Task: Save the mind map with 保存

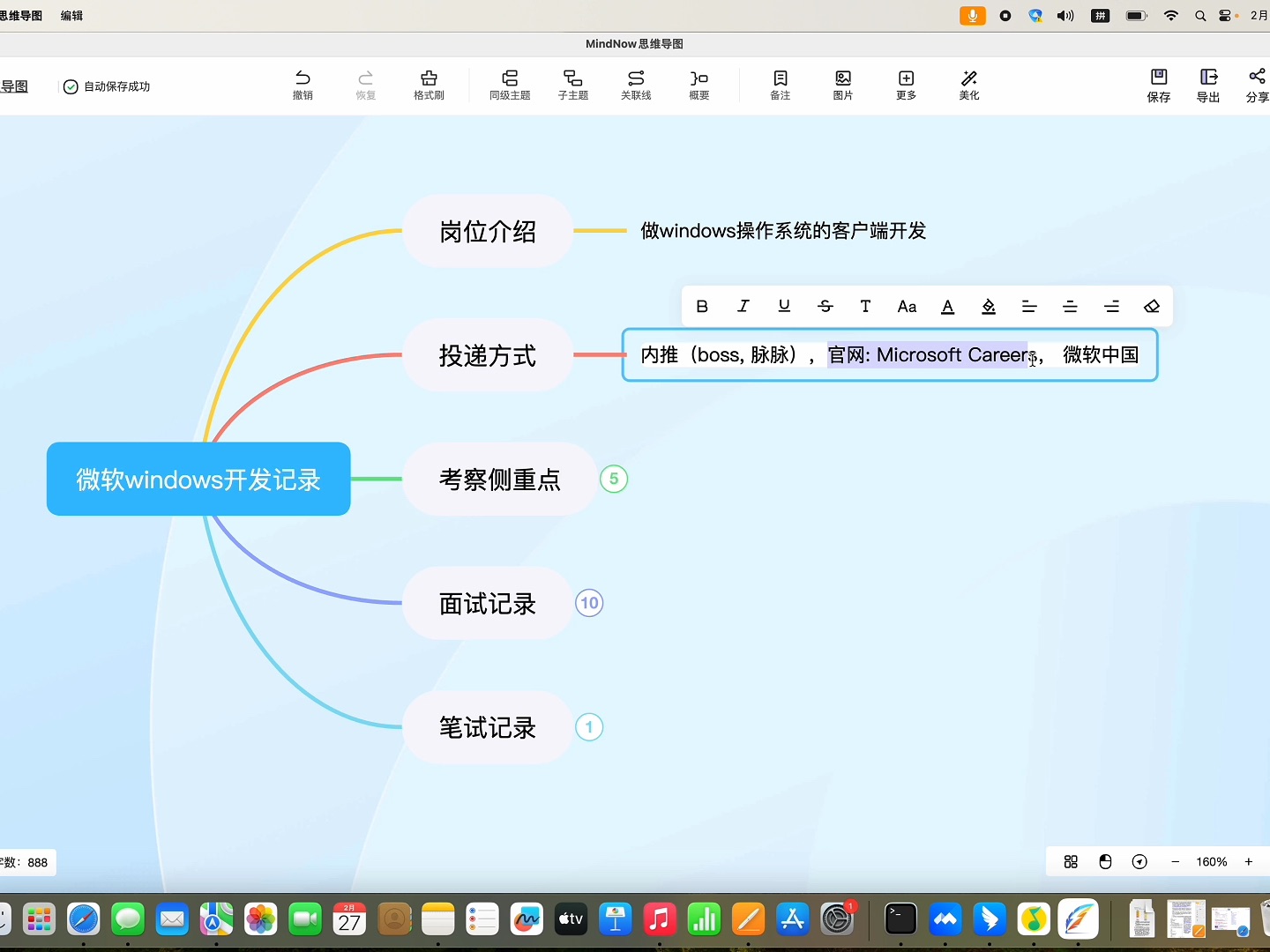Action: (x=1159, y=86)
